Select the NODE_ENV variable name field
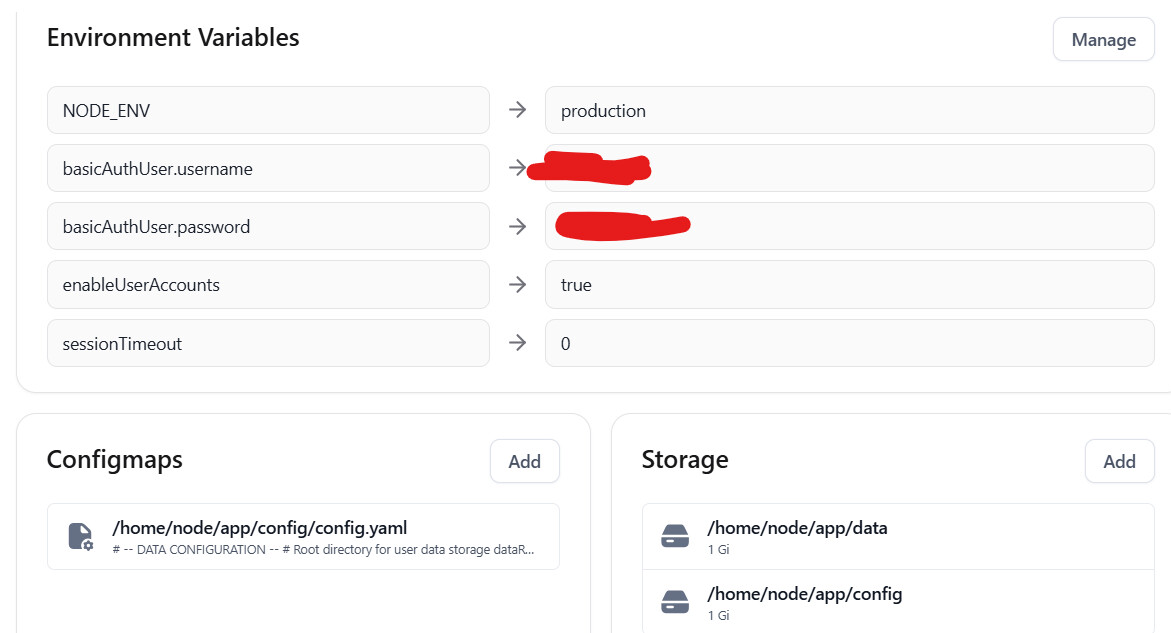1171x633 pixels. (x=268, y=110)
